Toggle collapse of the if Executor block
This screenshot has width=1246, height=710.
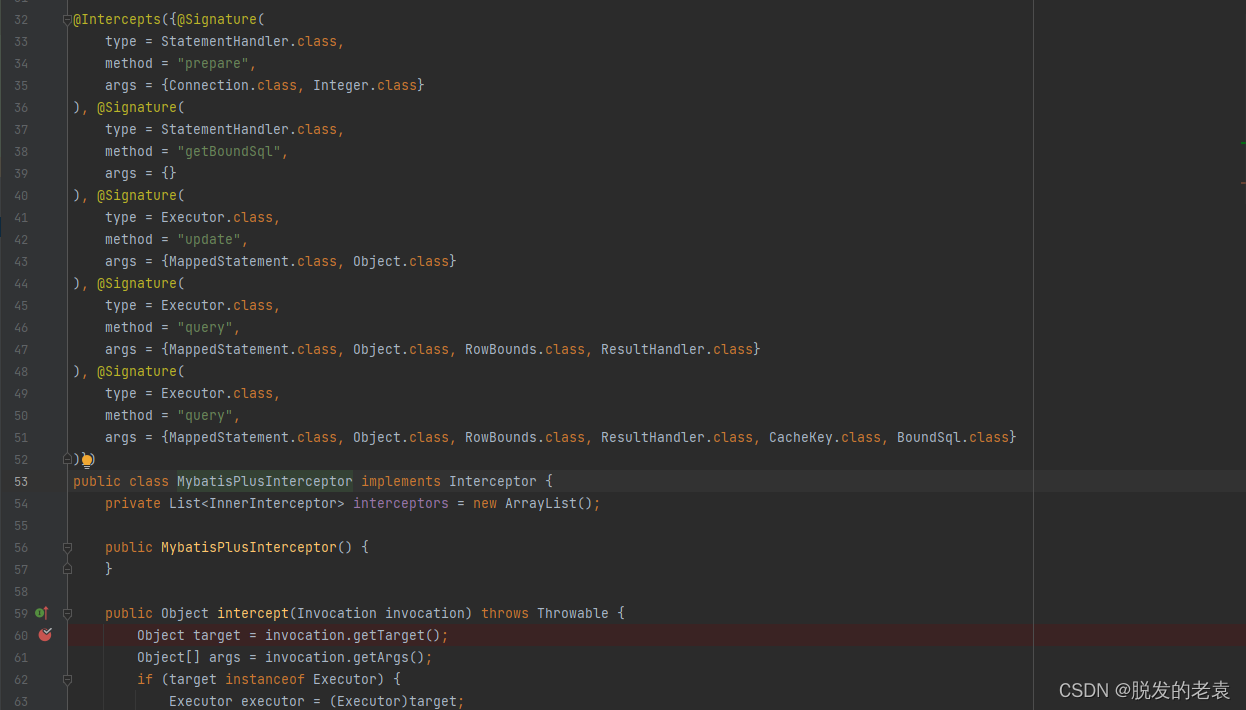pos(67,679)
